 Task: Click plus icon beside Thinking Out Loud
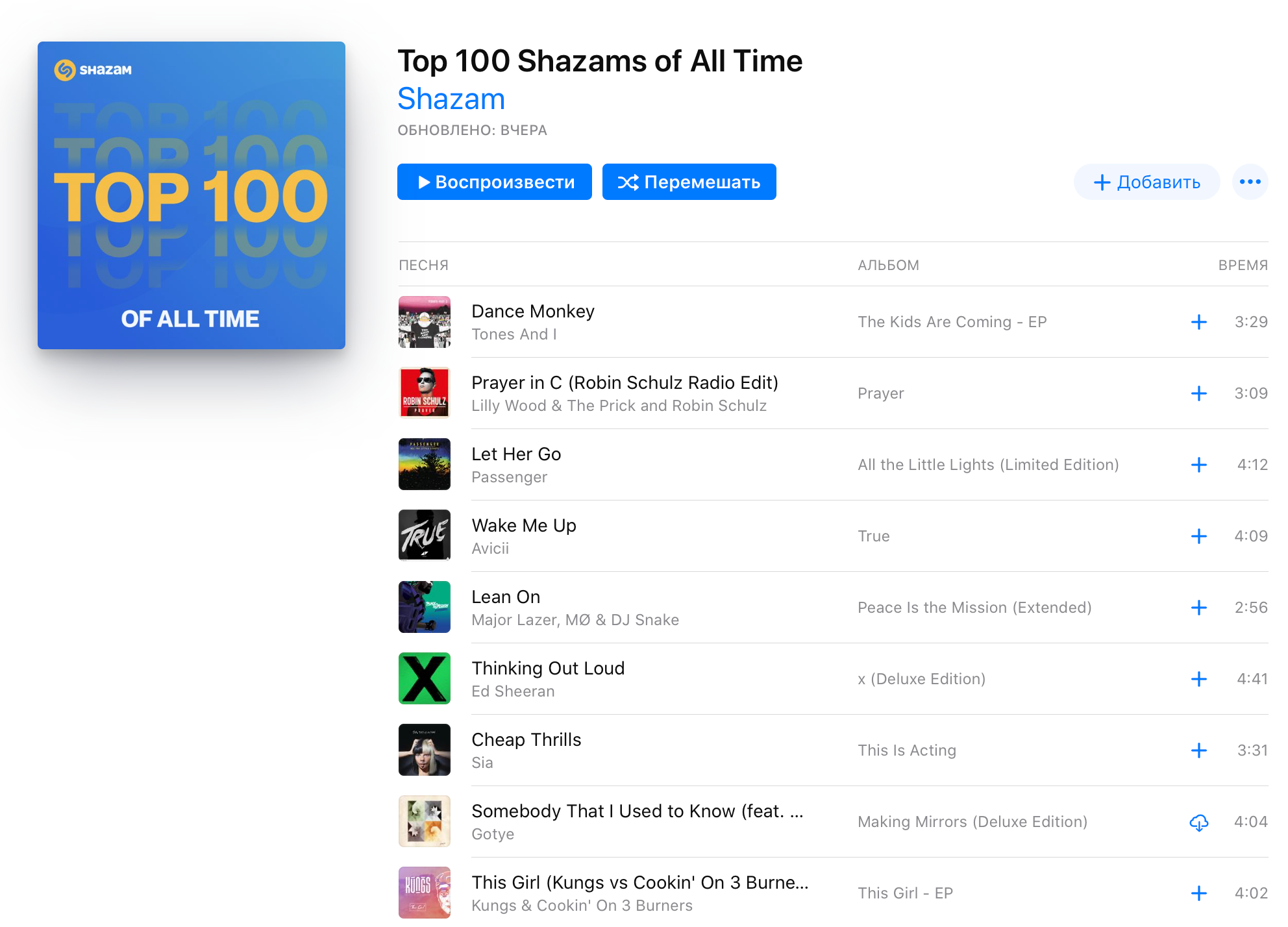pos(1198,679)
